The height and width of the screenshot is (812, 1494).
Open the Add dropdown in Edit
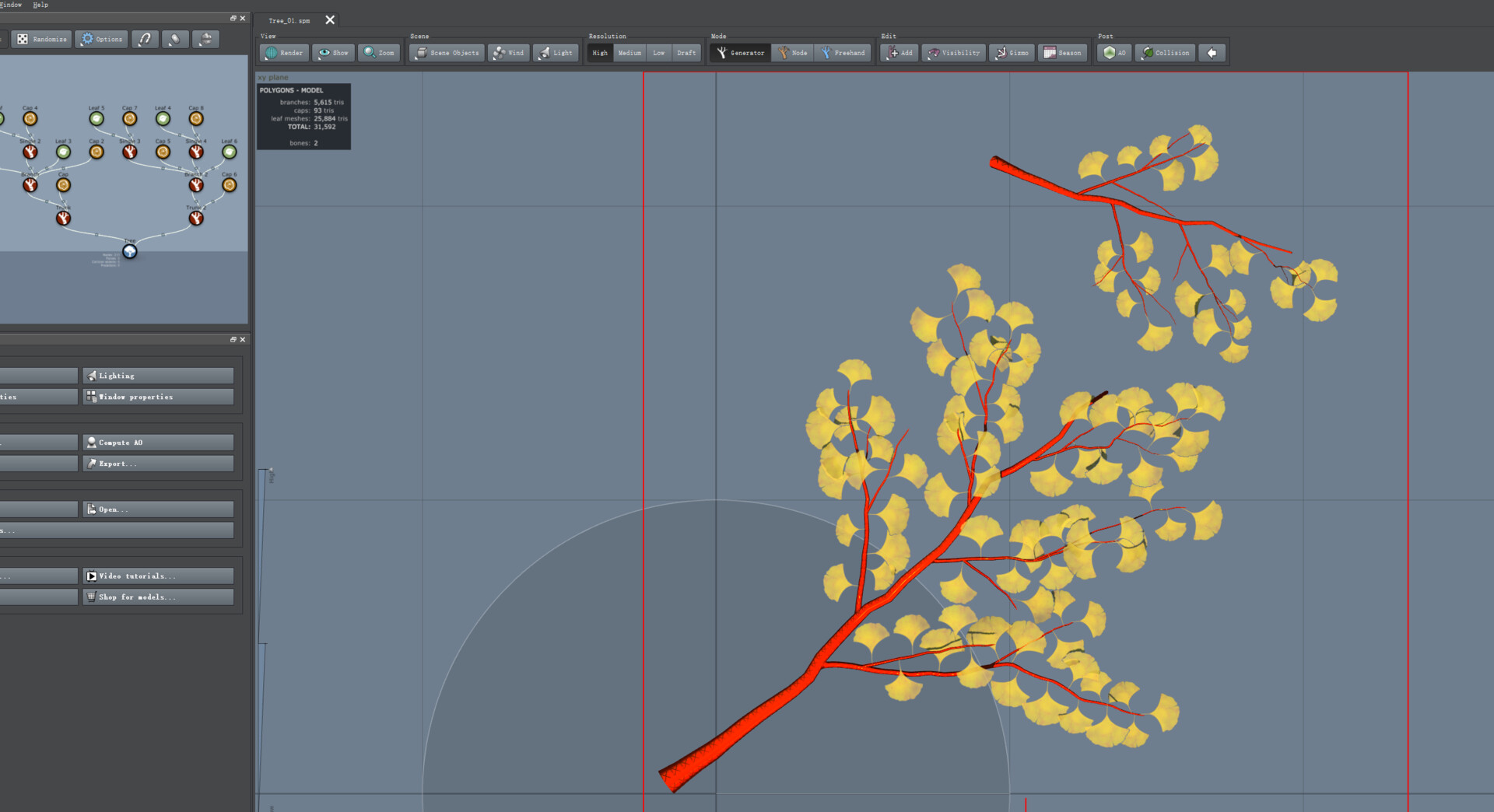click(900, 53)
